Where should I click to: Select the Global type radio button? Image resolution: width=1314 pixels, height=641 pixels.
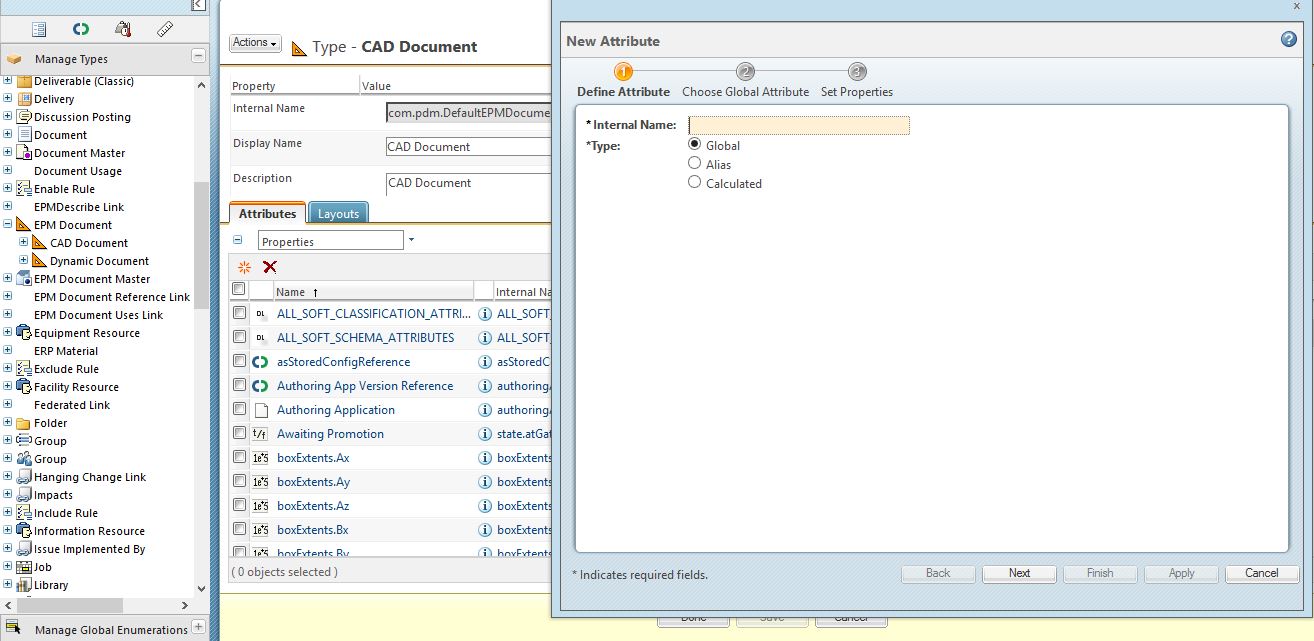695,145
